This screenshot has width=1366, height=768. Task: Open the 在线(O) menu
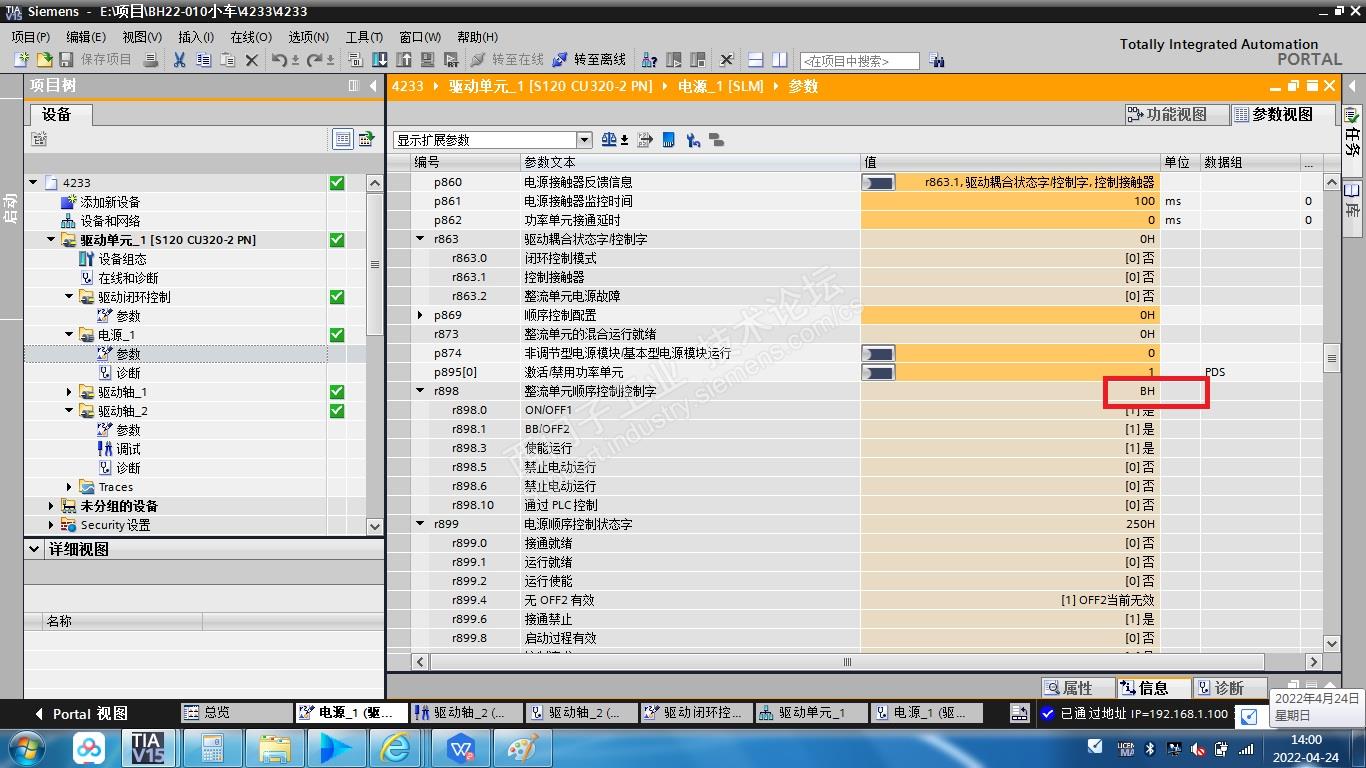(x=251, y=37)
